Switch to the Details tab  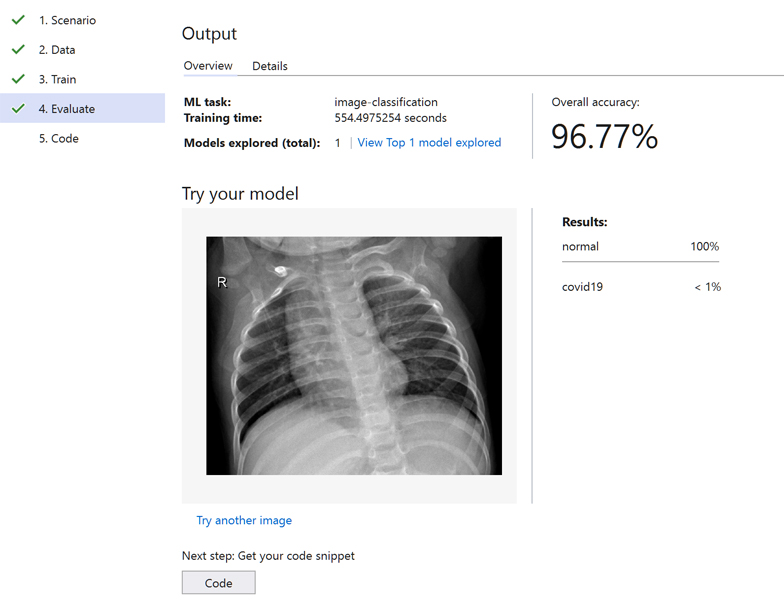(269, 66)
